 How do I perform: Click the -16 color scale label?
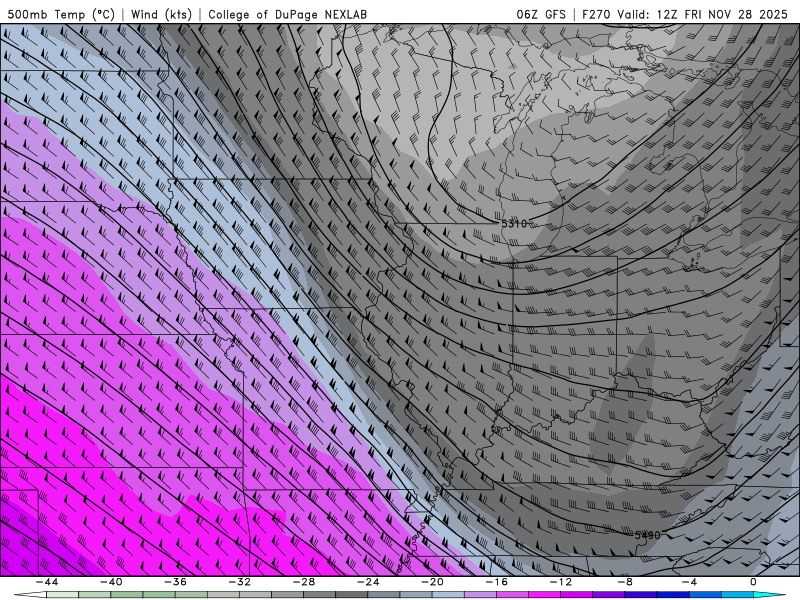tap(496, 582)
